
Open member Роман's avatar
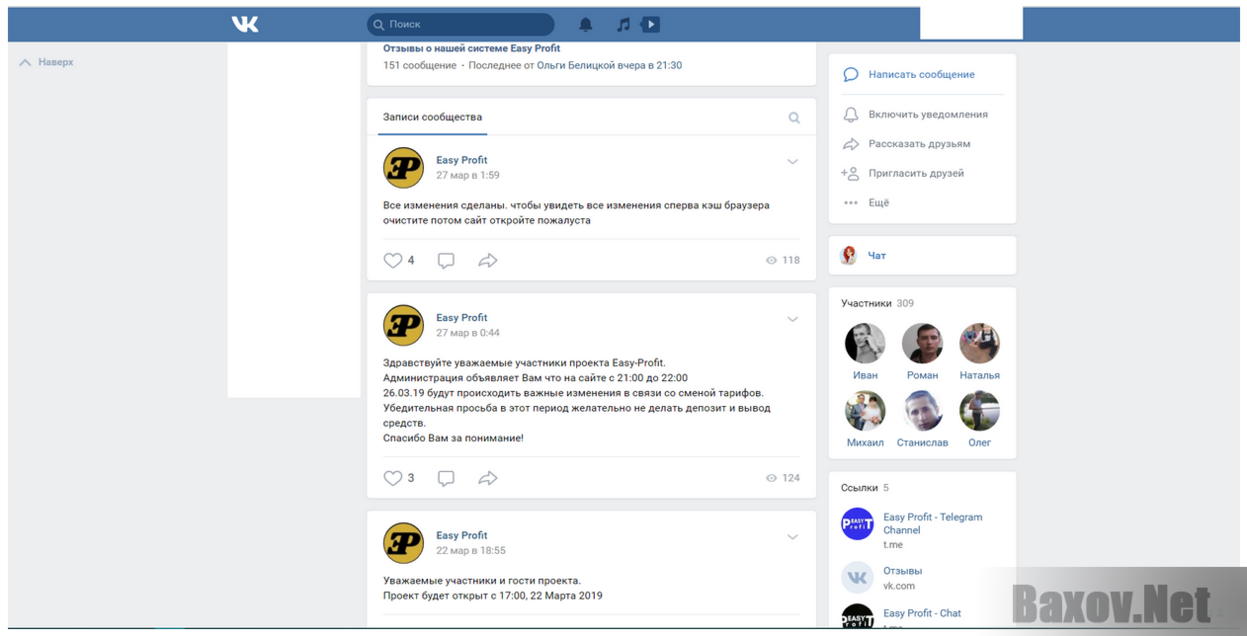922,343
